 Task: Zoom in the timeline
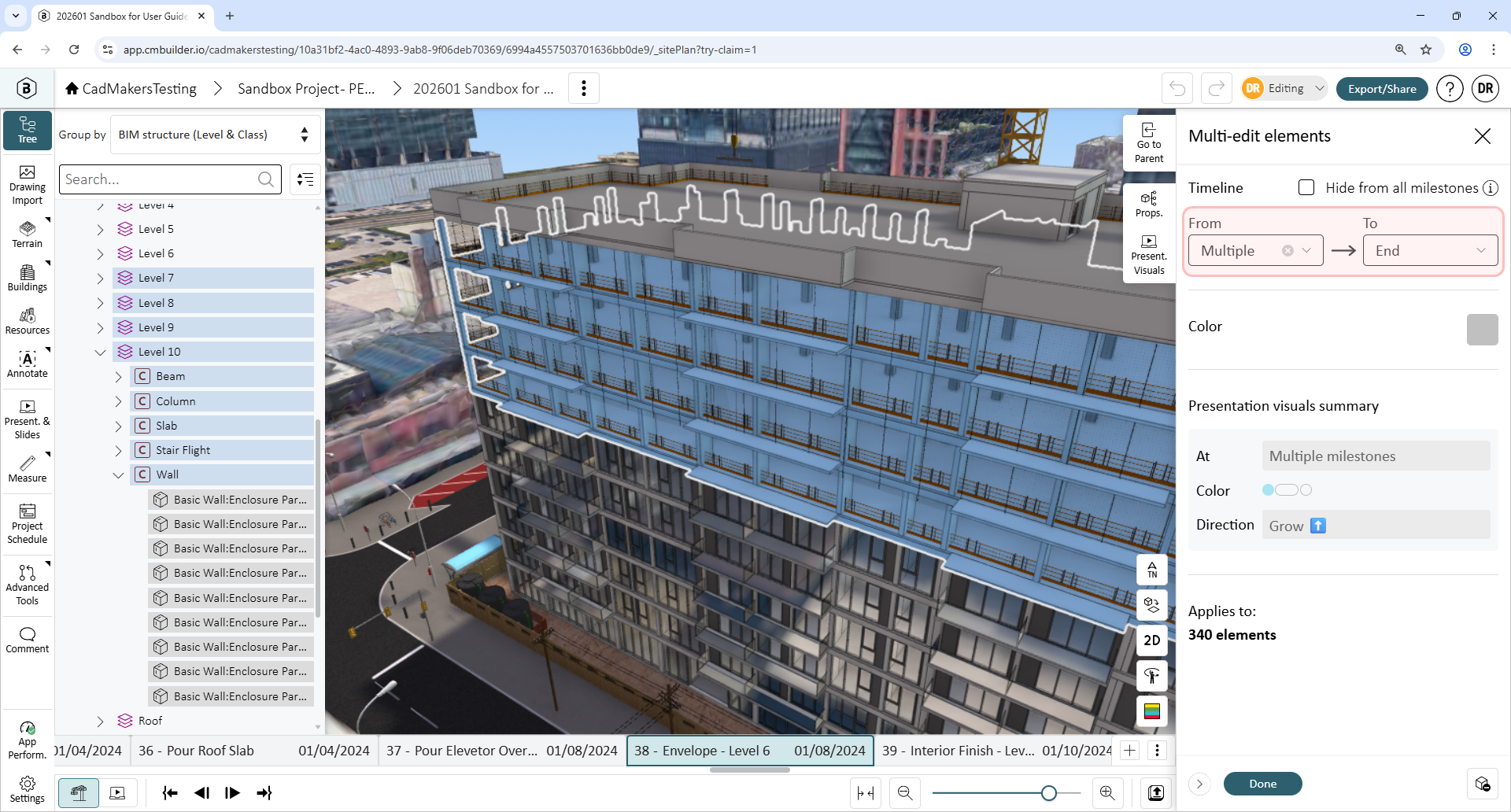(x=1107, y=793)
